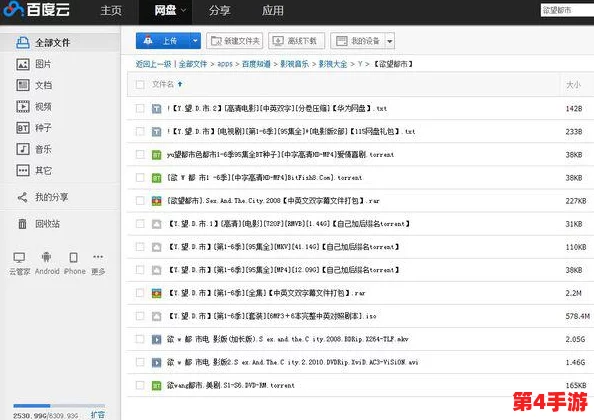This screenshot has width=594, height=420.
Task: Click the 离线下载 offline download button
Action: point(296,41)
